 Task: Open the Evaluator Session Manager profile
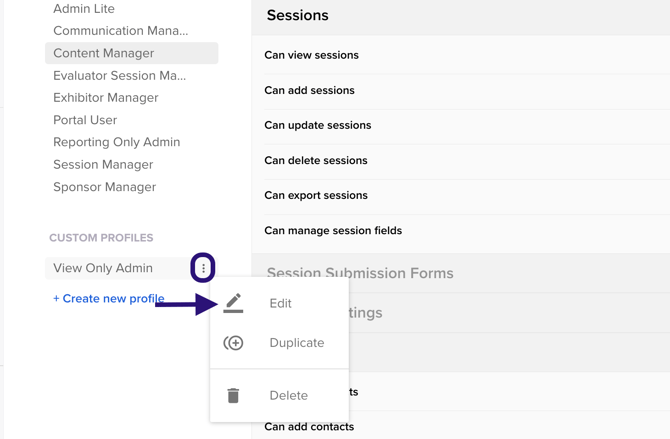click(119, 75)
